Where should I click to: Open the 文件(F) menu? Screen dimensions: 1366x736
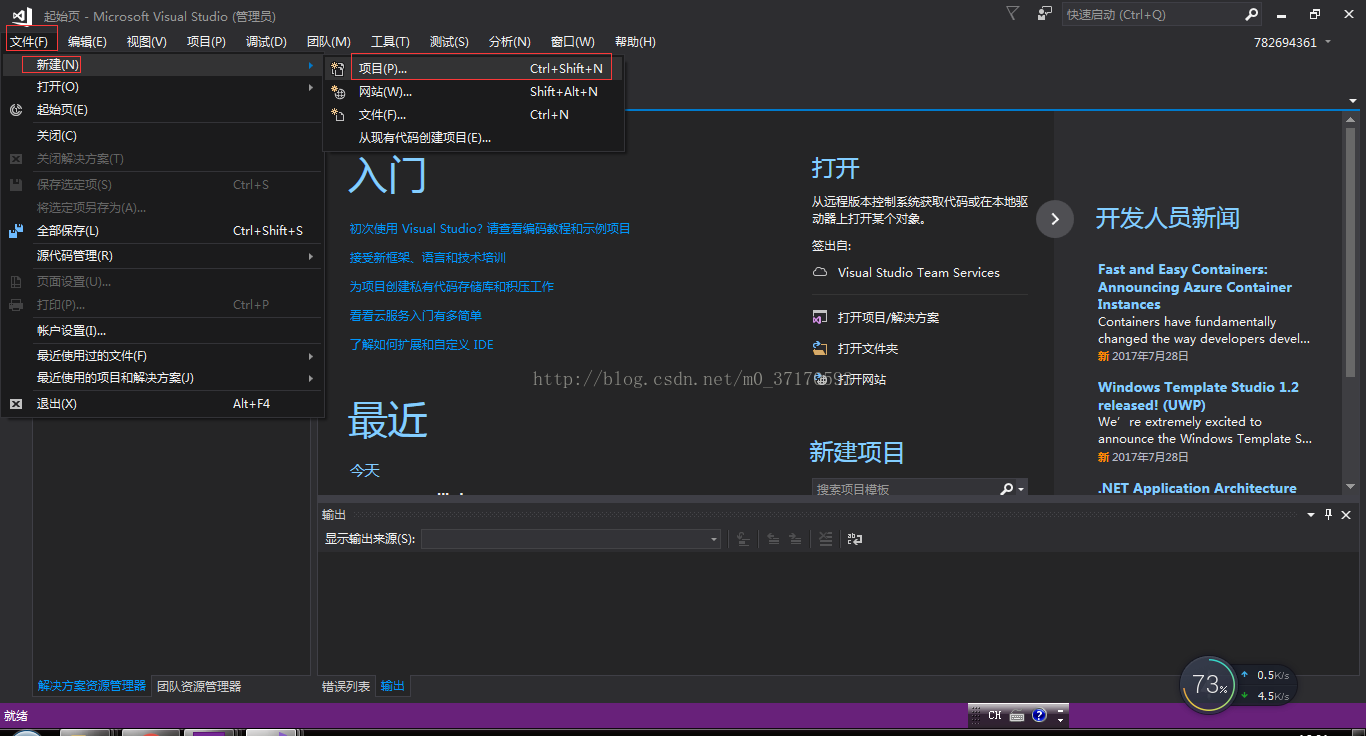coord(30,42)
